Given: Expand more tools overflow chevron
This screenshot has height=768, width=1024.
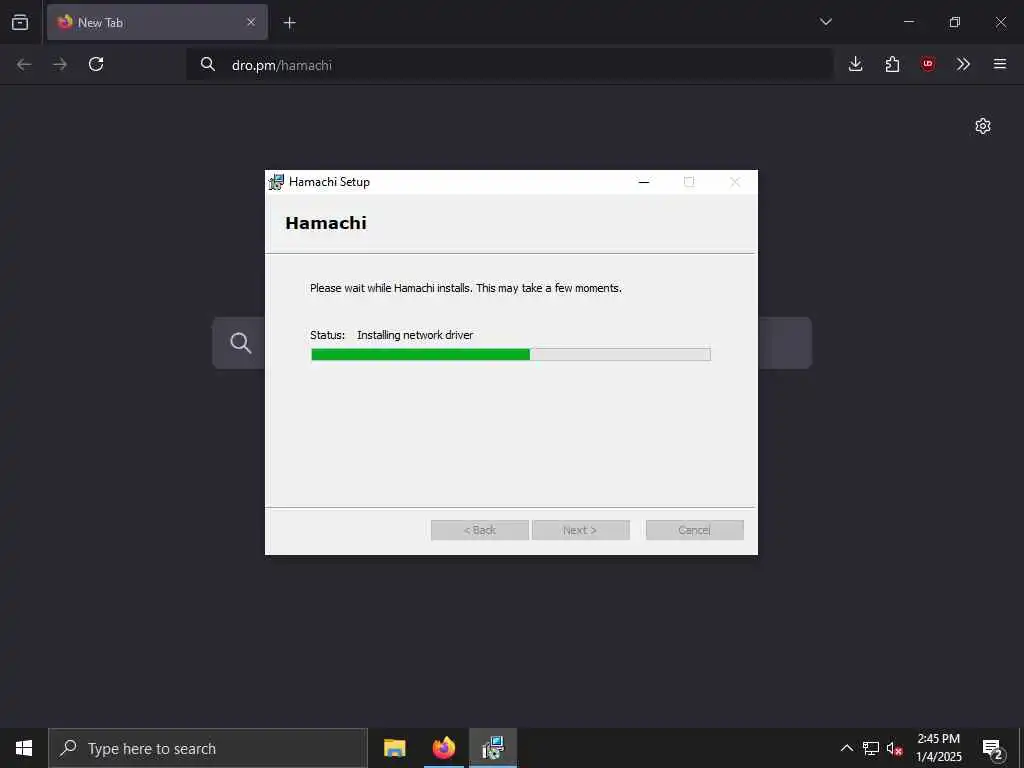Looking at the screenshot, I should click(x=963, y=64).
